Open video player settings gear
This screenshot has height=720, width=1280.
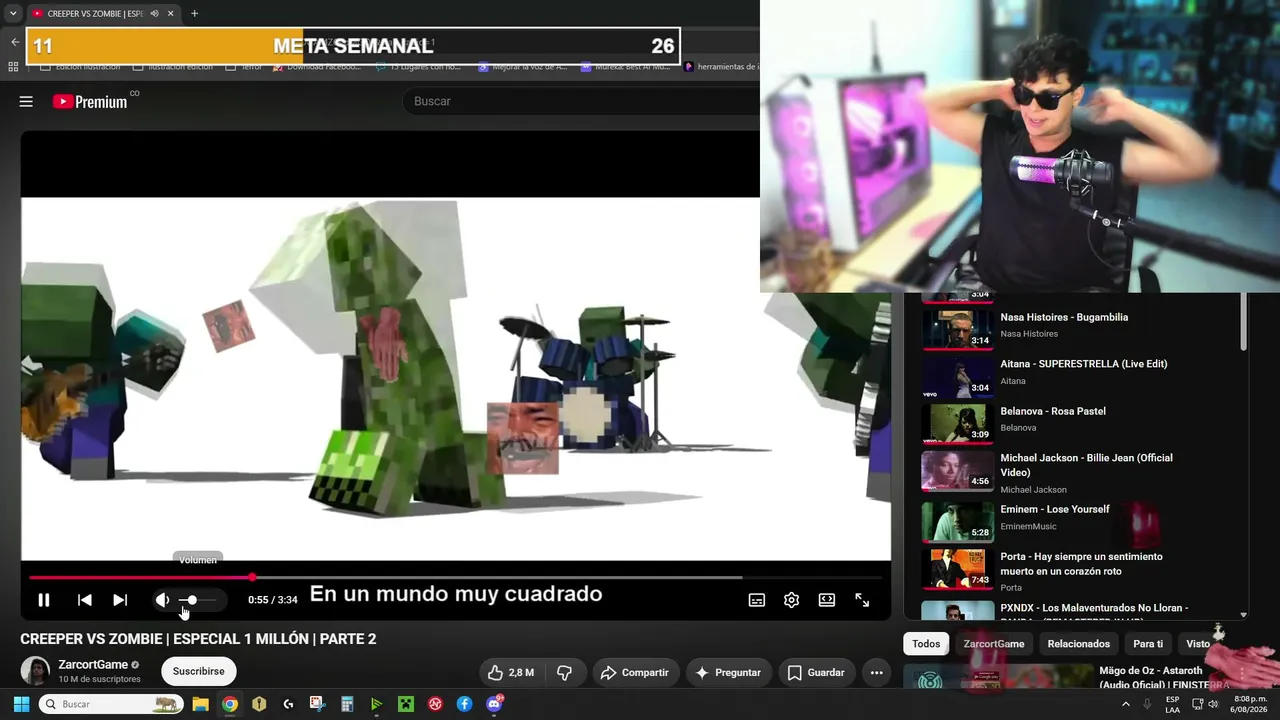[x=791, y=600]
